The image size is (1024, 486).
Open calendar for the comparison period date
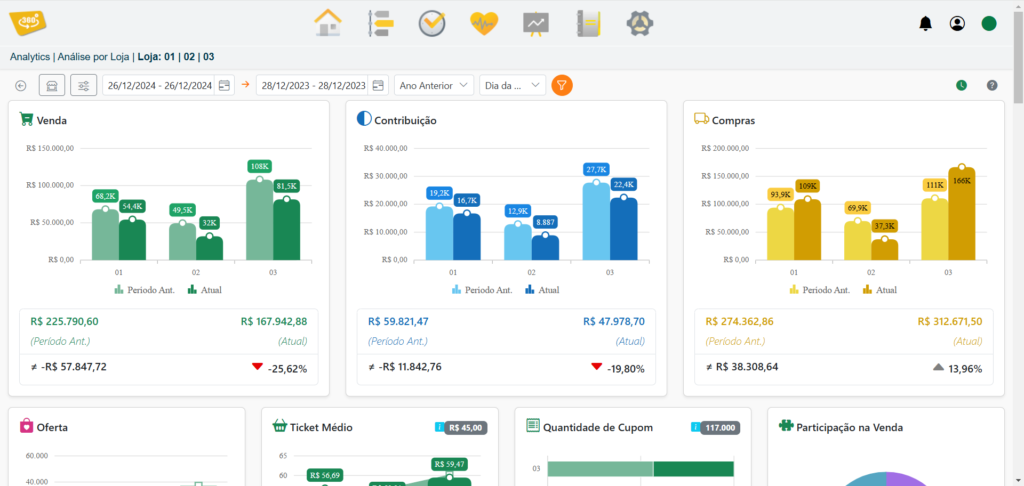tap(378, 86)
